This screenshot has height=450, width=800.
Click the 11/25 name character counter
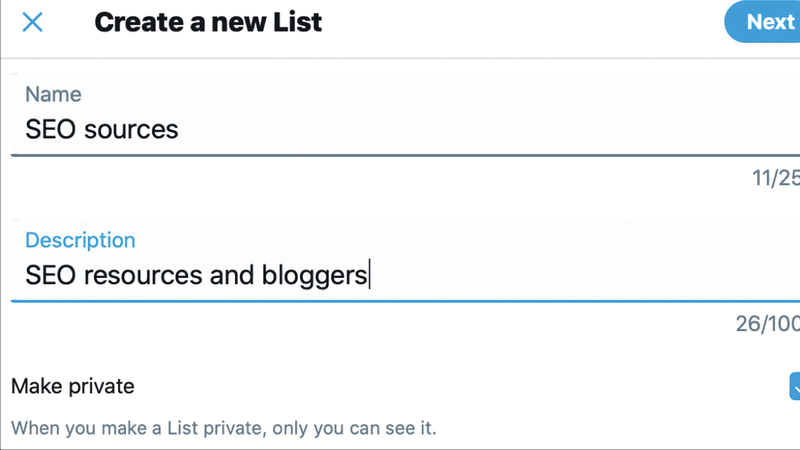[x=776, y=178]
